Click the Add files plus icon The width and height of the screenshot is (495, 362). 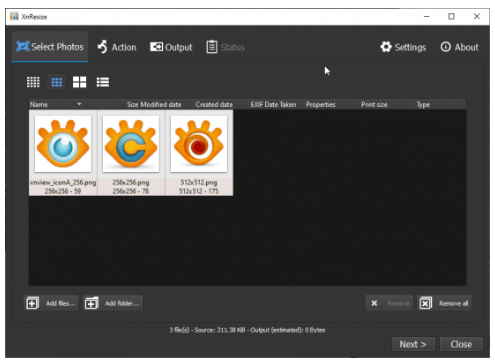(32, 303)
